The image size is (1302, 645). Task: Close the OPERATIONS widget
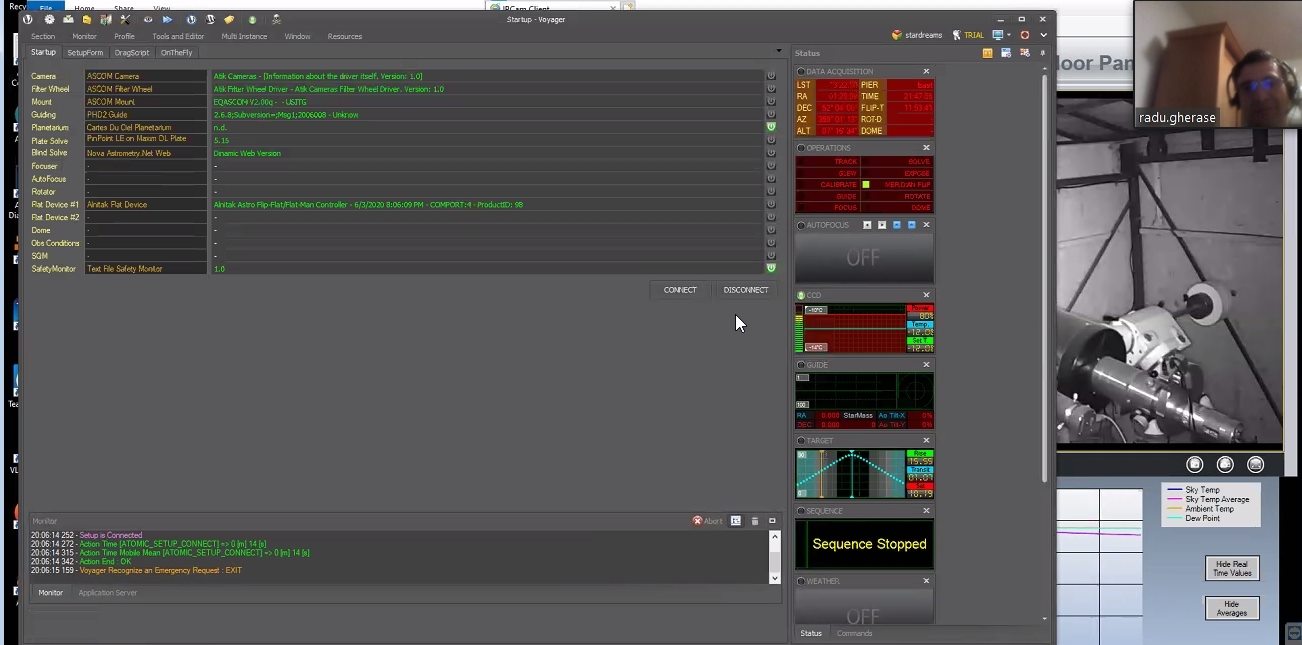[x=926, y=147]
